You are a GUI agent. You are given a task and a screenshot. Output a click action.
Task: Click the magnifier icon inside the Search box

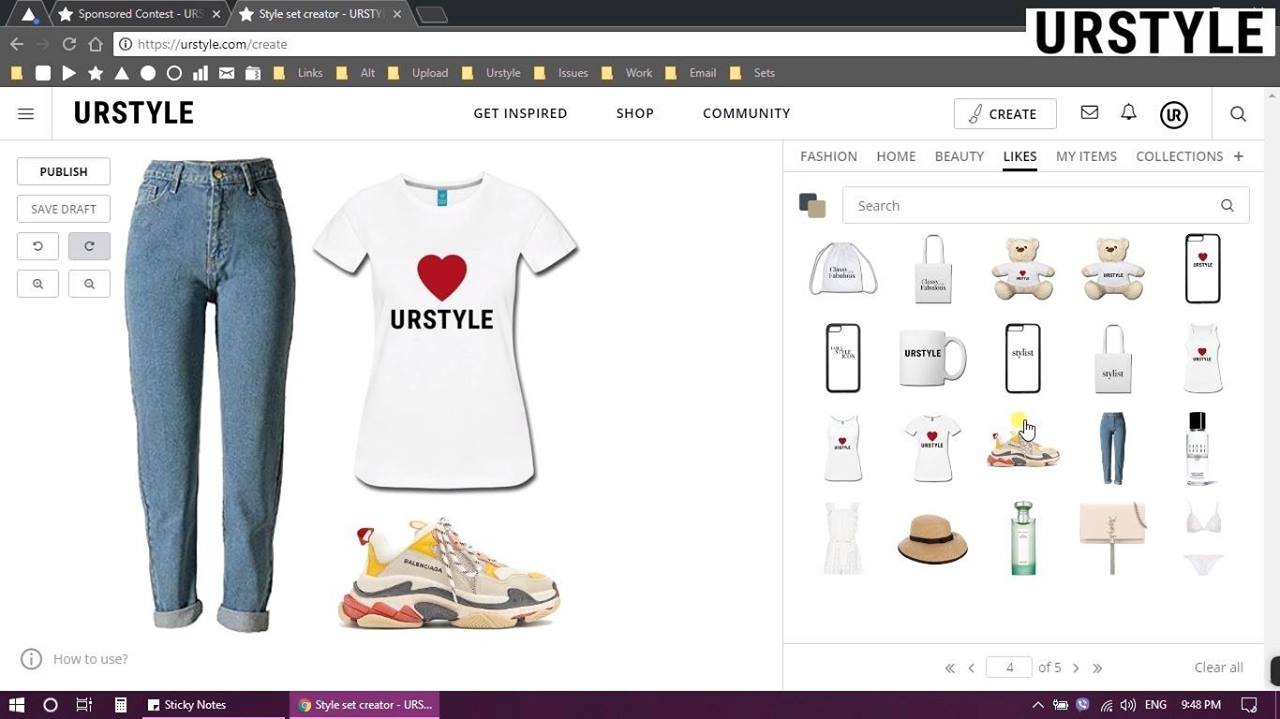pyautogui.click(x=1227, y=206)
